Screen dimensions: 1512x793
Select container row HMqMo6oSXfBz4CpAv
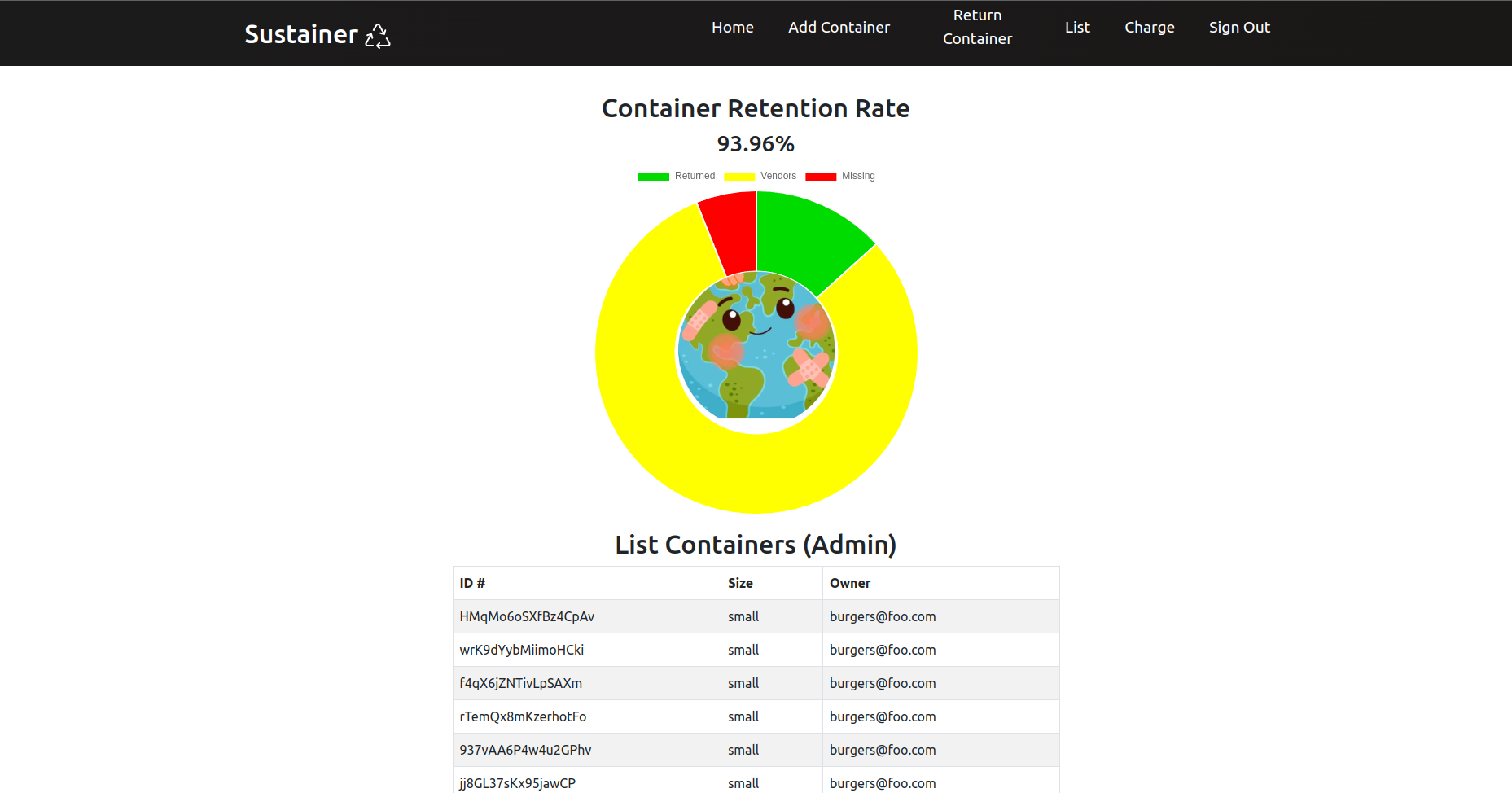527,616
